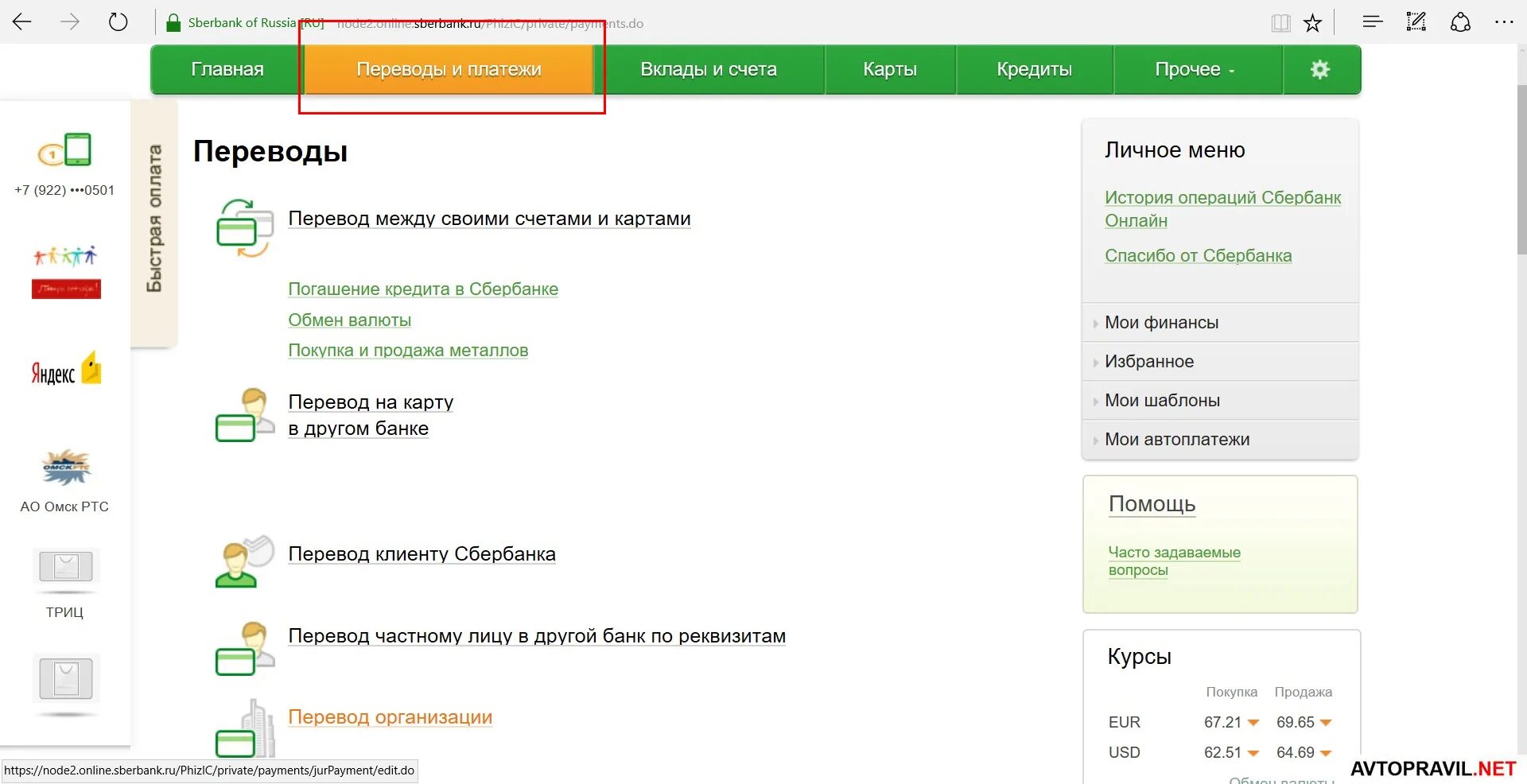Image resolution: width=1527 pixels, height=784 pixels.
Task: Click icon for transfer by requisites
Action: tap(245, 648)
